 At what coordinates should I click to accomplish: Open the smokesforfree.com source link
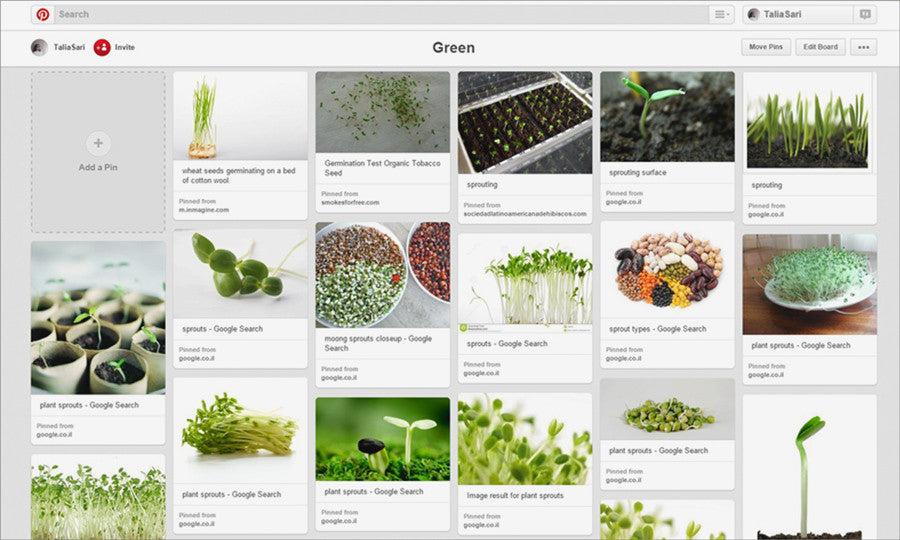point(349,202)
